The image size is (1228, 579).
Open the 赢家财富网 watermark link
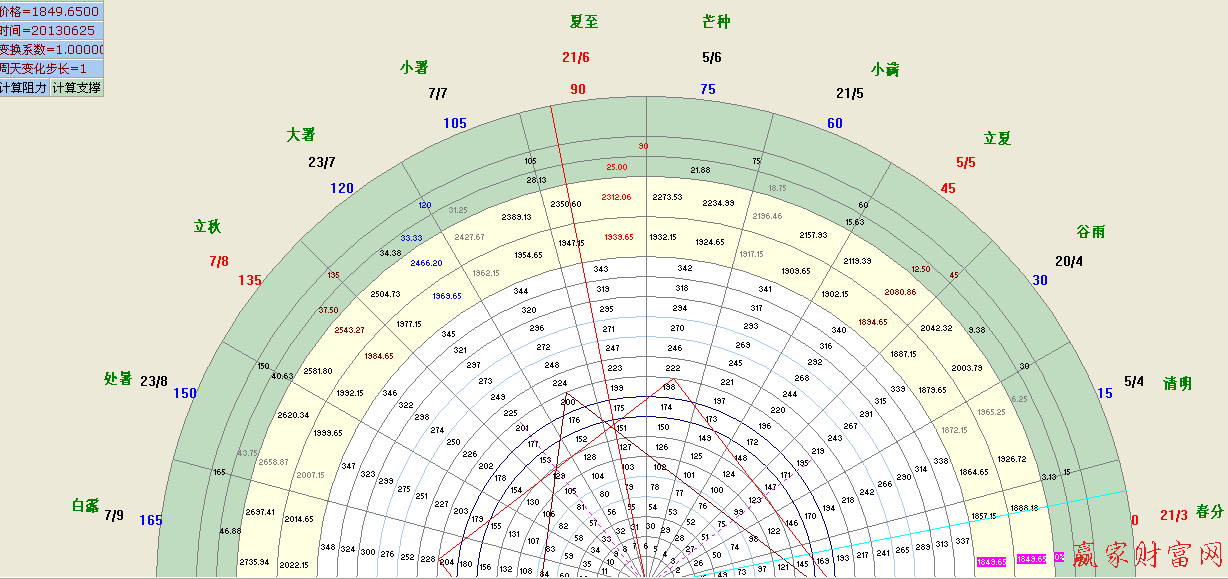pos(1148,555)
